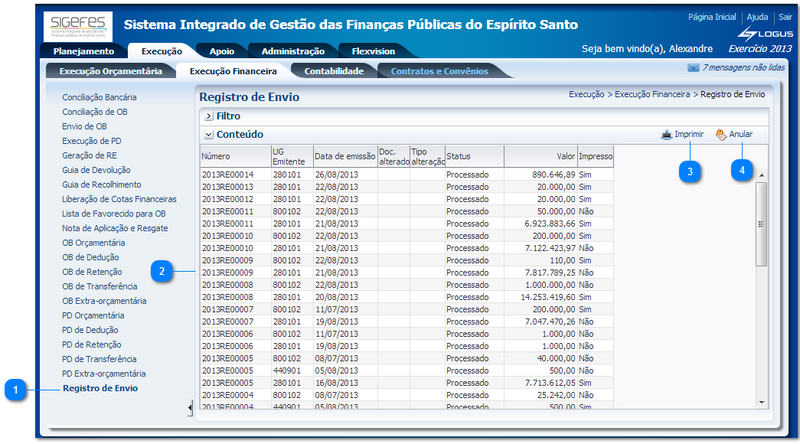Click the vertical scrollbar thumb

761,224
